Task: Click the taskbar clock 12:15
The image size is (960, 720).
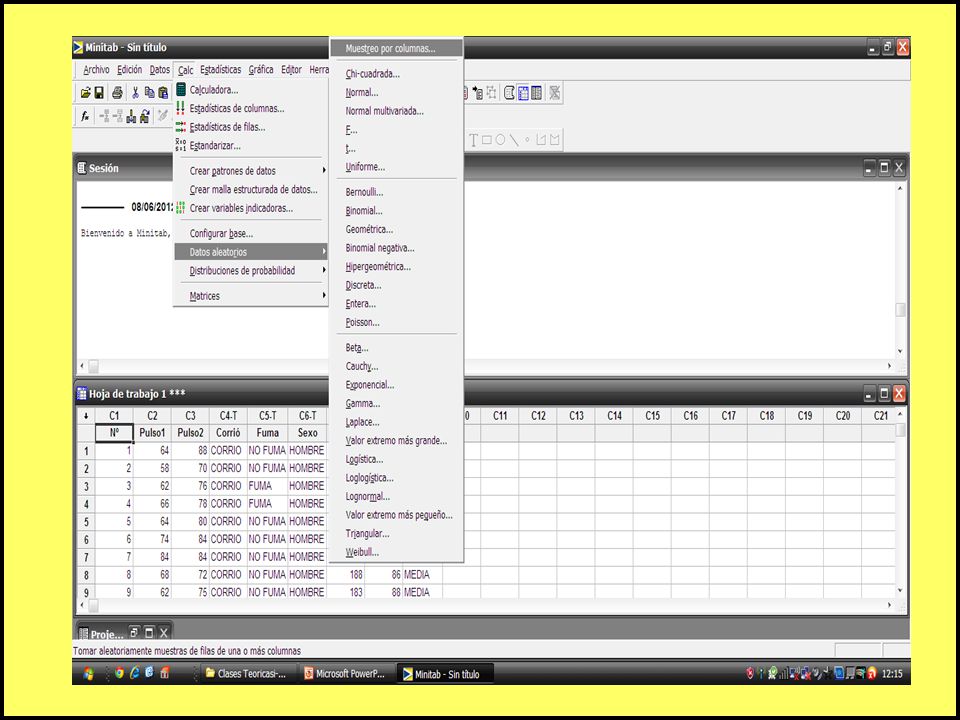Action: coord(892,673)
